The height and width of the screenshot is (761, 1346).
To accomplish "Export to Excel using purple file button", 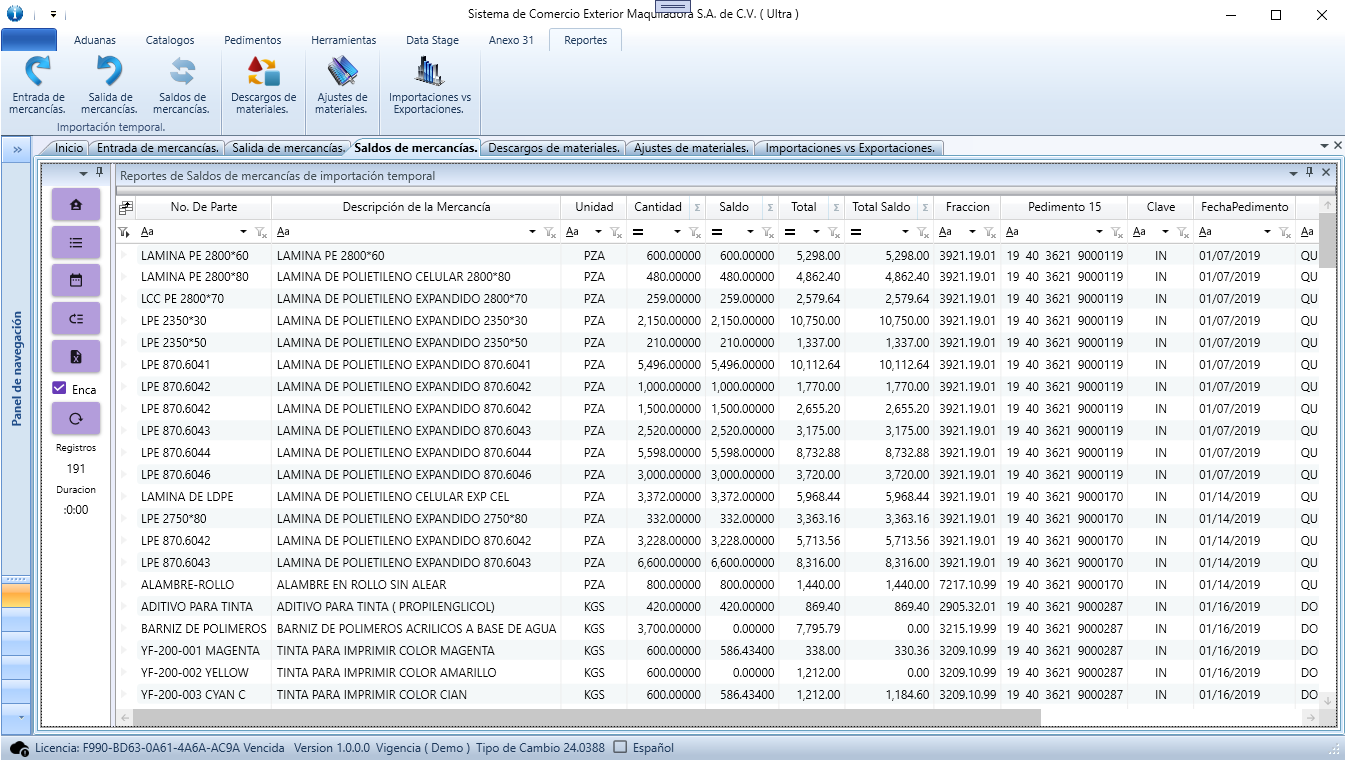I will 76,356.
